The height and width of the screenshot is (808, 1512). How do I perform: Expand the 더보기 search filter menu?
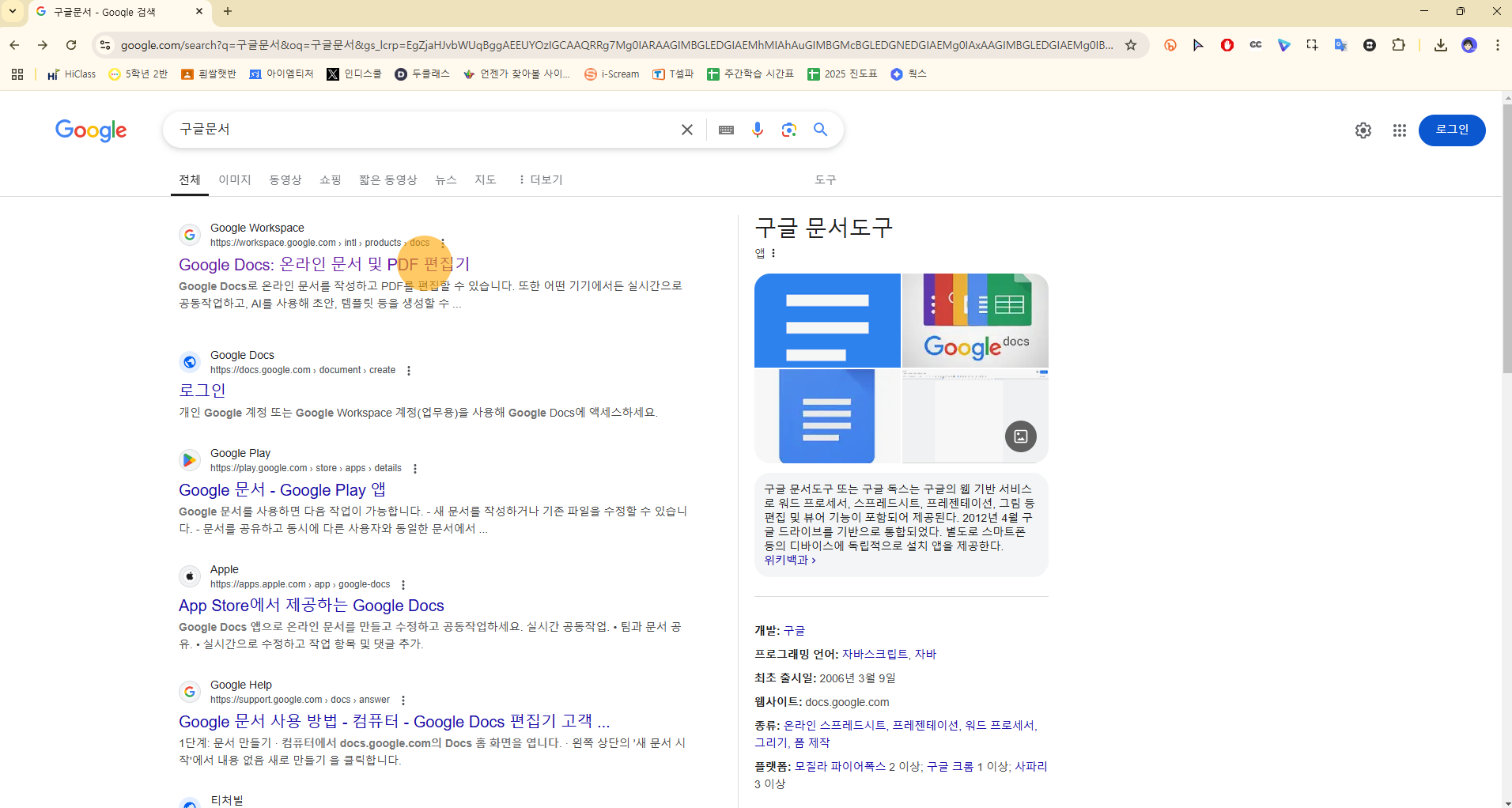(540, 179)
